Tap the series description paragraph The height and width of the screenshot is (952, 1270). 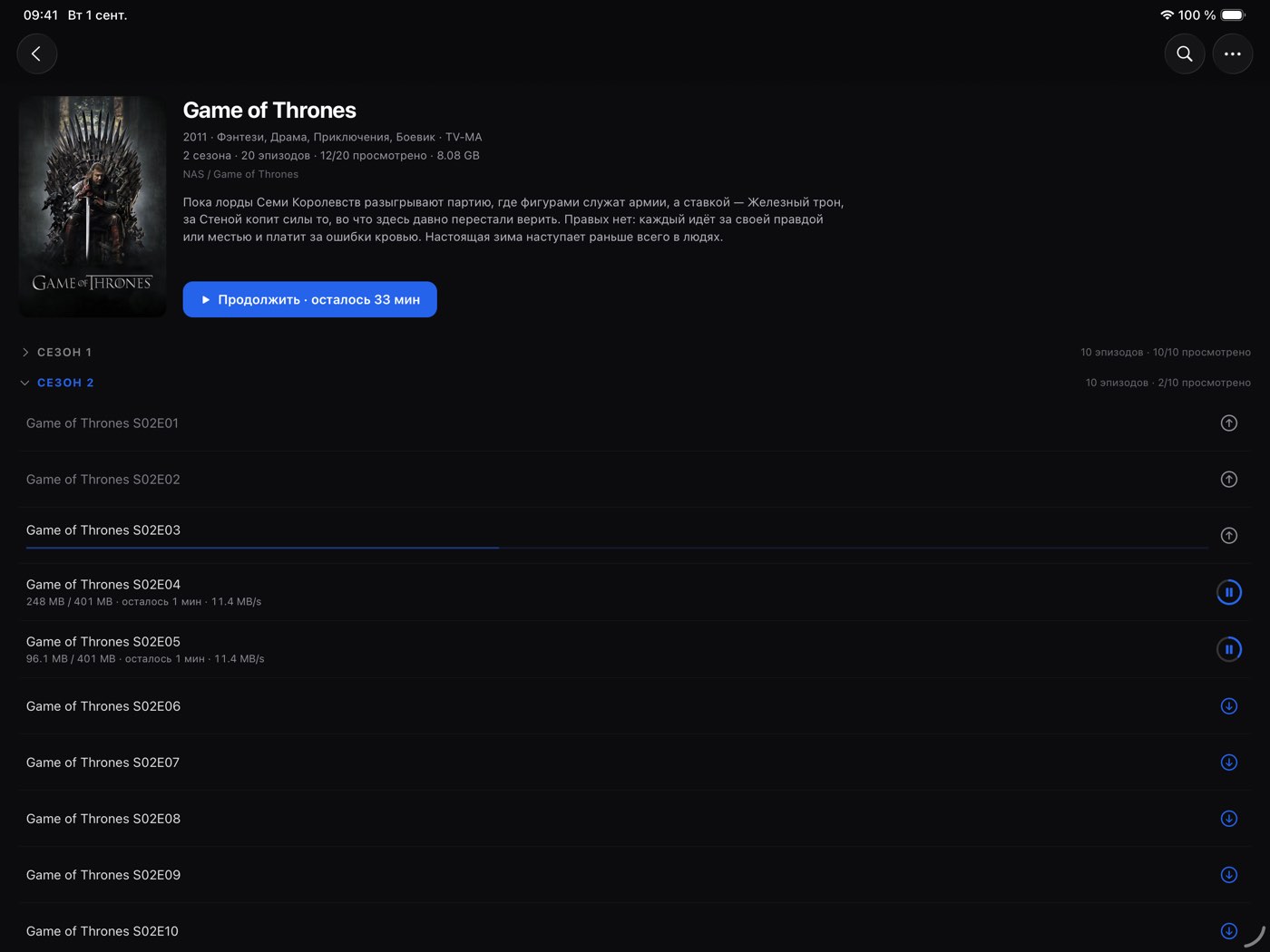click(x=513, y=219)
